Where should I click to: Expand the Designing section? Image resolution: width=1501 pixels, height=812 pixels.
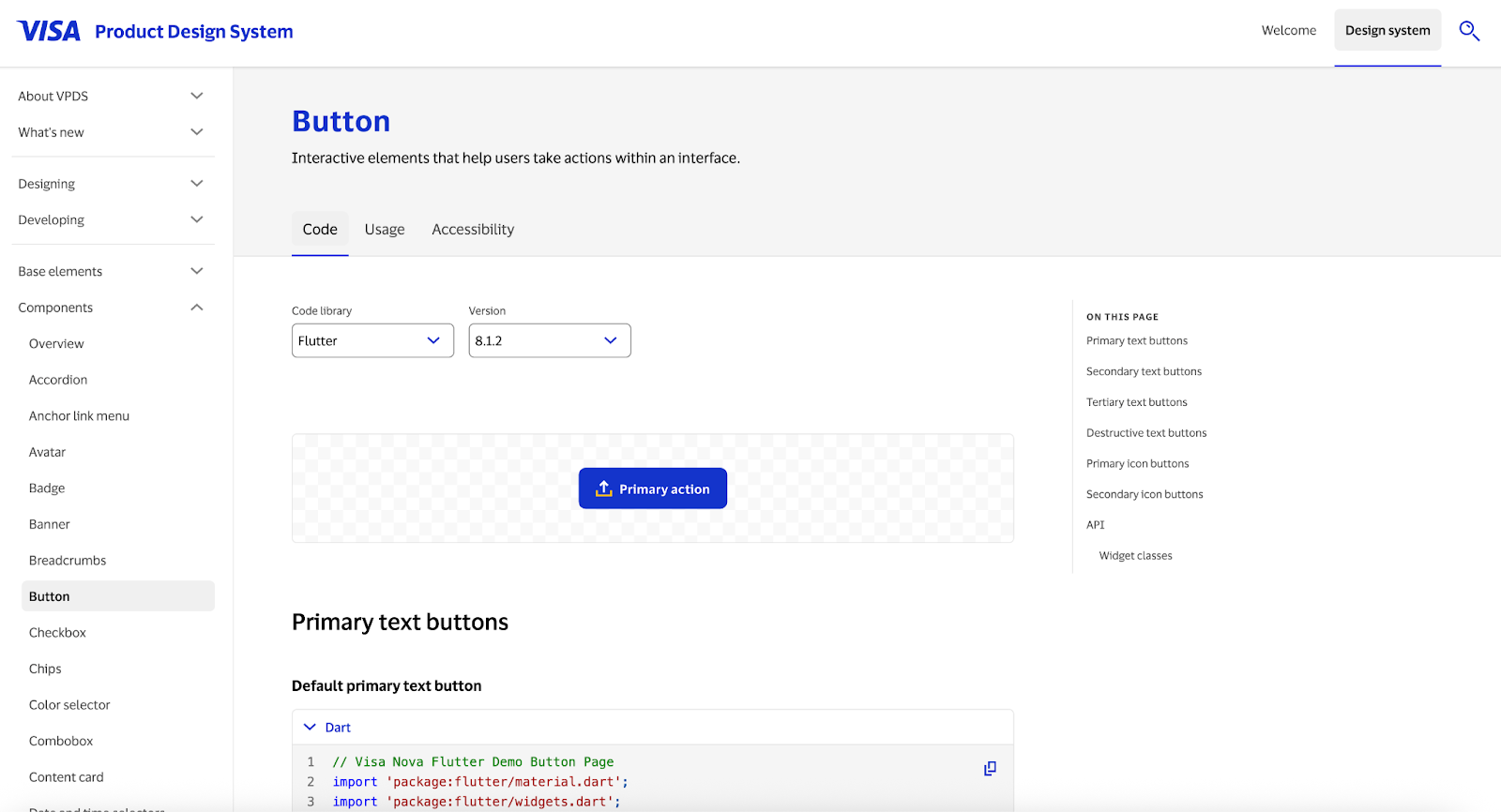113,184
